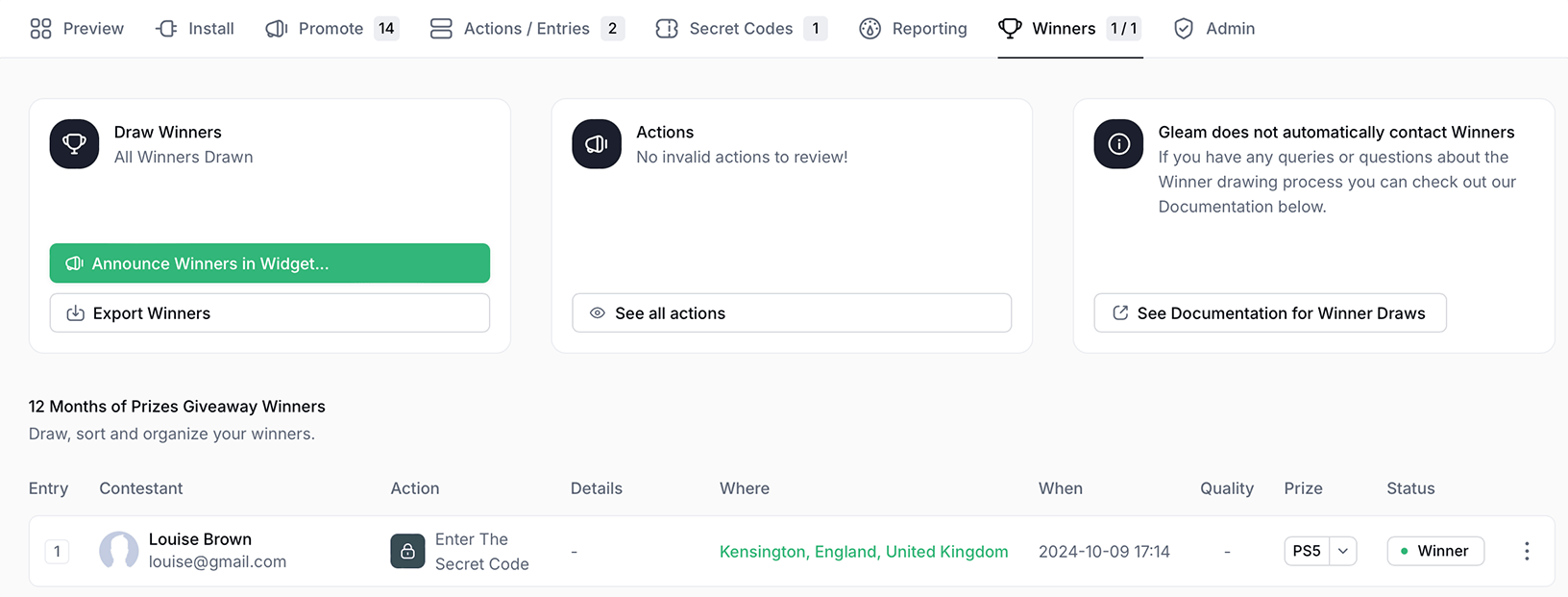Click Kensington, England, United Kingdom location link
Viewport: 1568px width, 597px height.
click(x=864, y=552)
